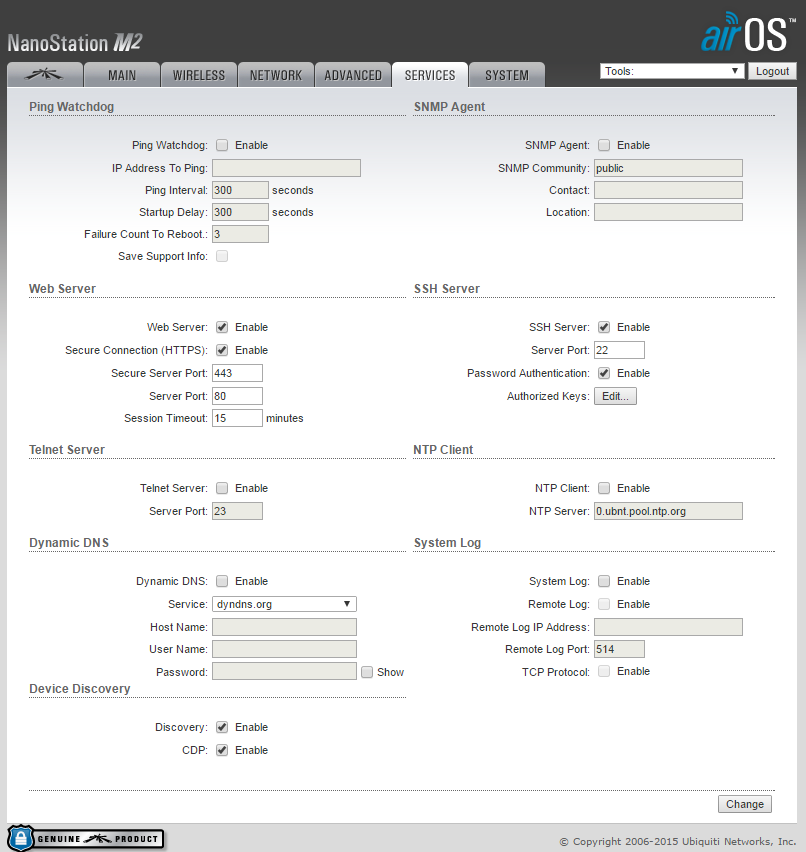This screenshot has width=806, height=852.
Task: Click the SNMP Location field
Action: pyautogui.click(x=668, y=212)
